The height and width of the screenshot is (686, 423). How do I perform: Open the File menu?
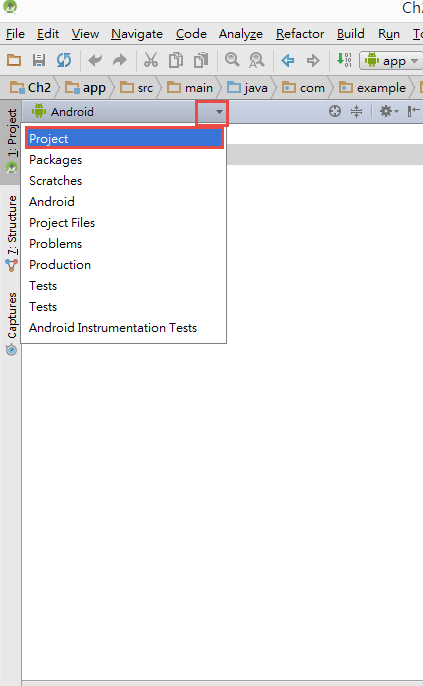[x=15, y=34]
